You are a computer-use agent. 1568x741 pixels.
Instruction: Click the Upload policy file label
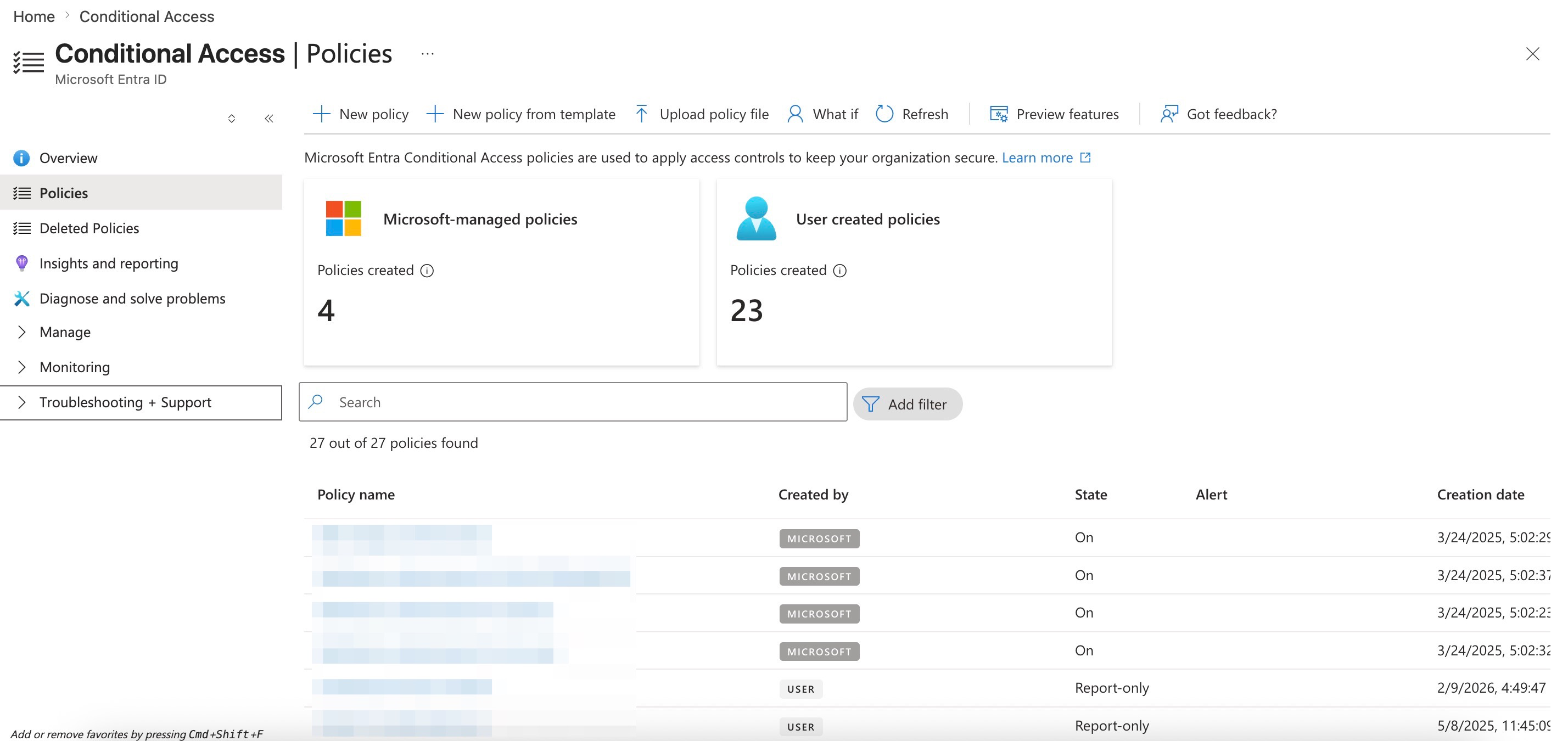coord(714,114)
